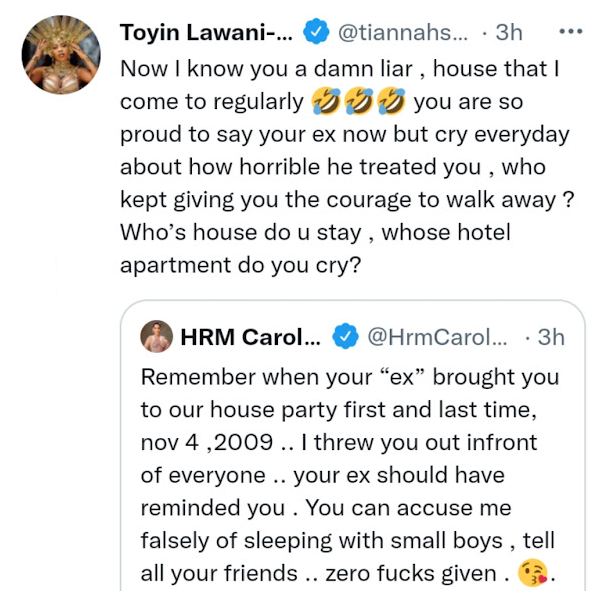This screenshot has height=591, width=600.
Task: Open Toyin Lawani's profile picture
Action: [61, 55]
